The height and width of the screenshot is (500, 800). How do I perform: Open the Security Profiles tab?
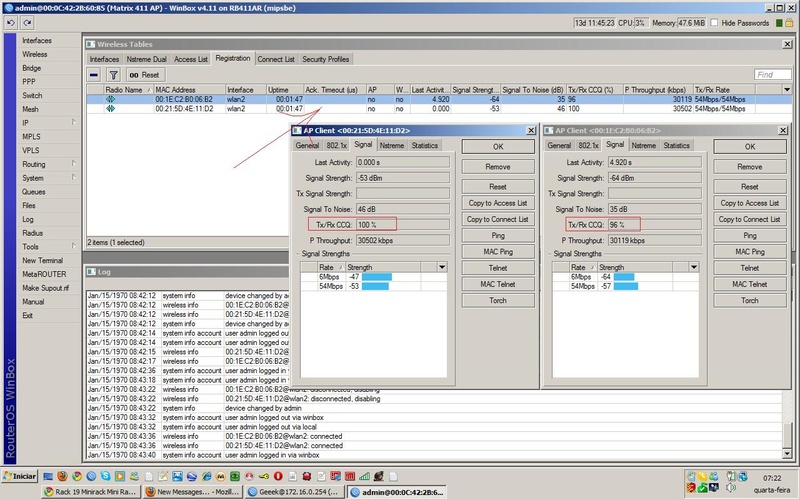tap(326, 59)
